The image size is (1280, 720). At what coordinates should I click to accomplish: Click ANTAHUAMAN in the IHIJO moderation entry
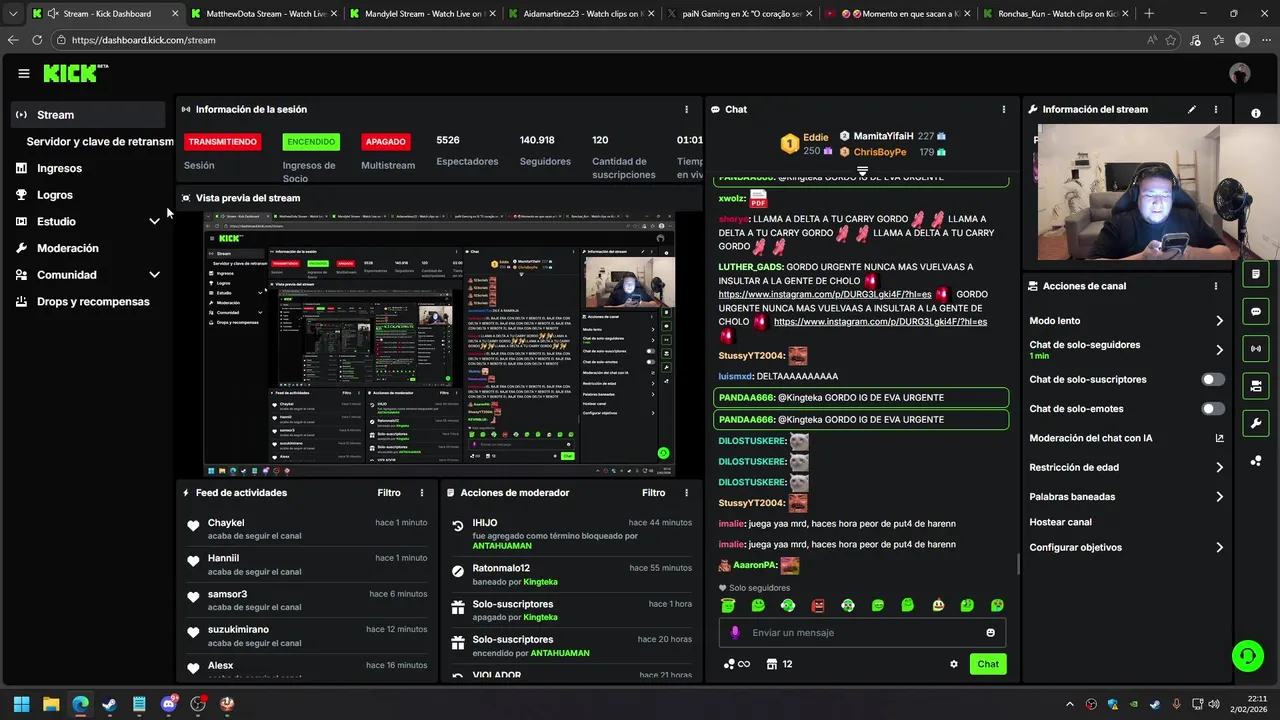click(x=502, y=546)
